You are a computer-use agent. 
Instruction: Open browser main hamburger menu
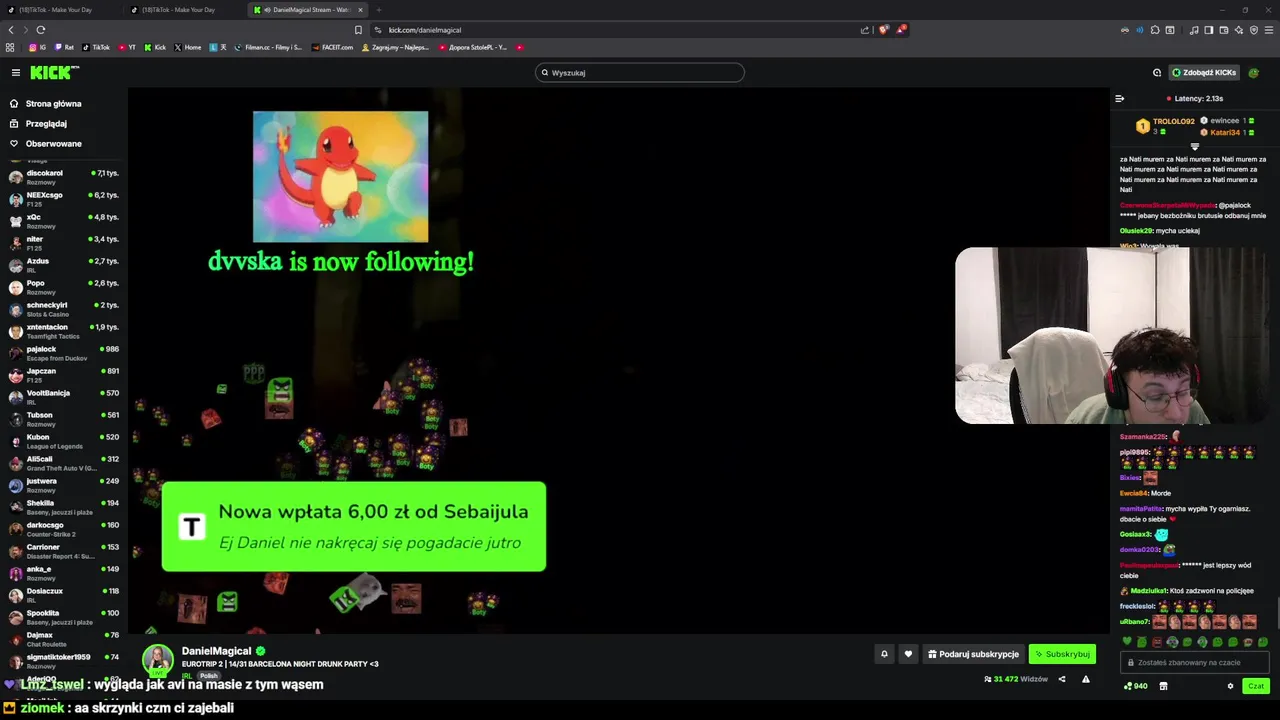pyautogui.click(x=1270, y=30)
